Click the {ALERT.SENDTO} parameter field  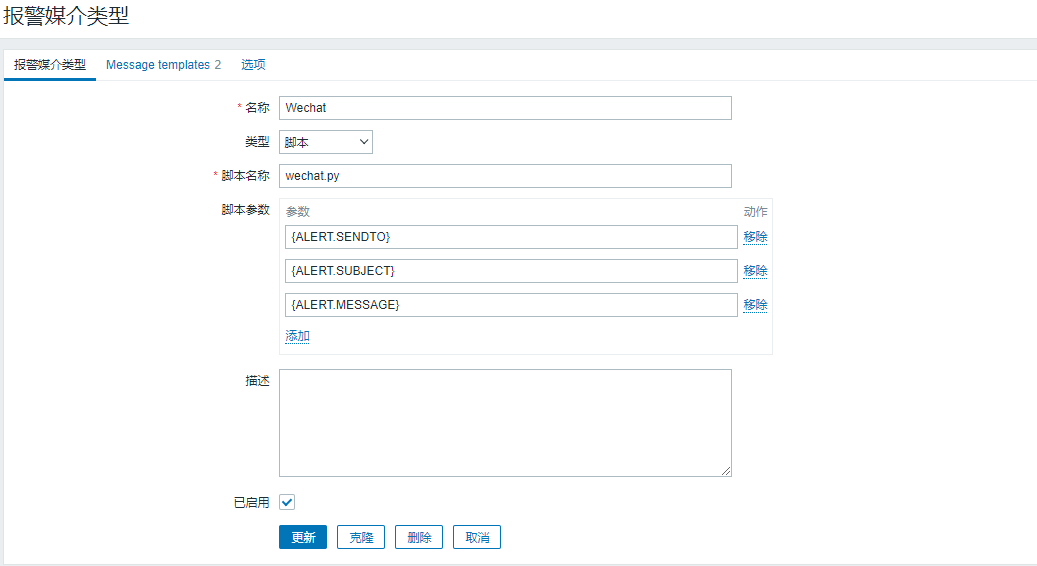[510, 237]
